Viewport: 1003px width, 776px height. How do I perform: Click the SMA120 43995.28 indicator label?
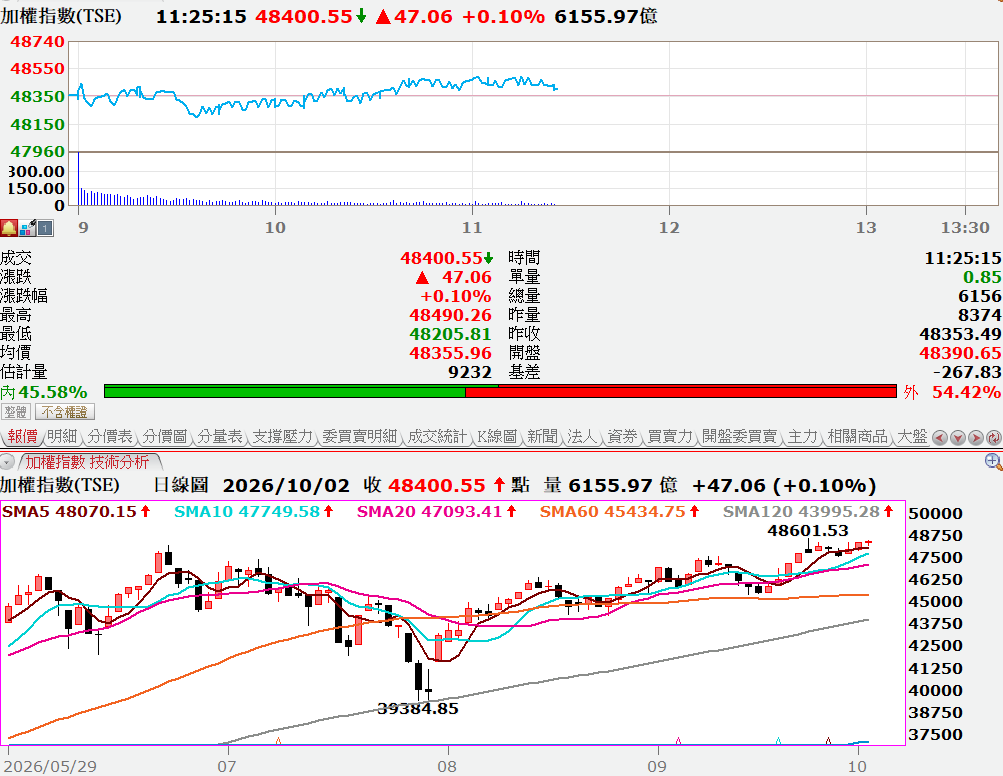click(x=809, y=512)
